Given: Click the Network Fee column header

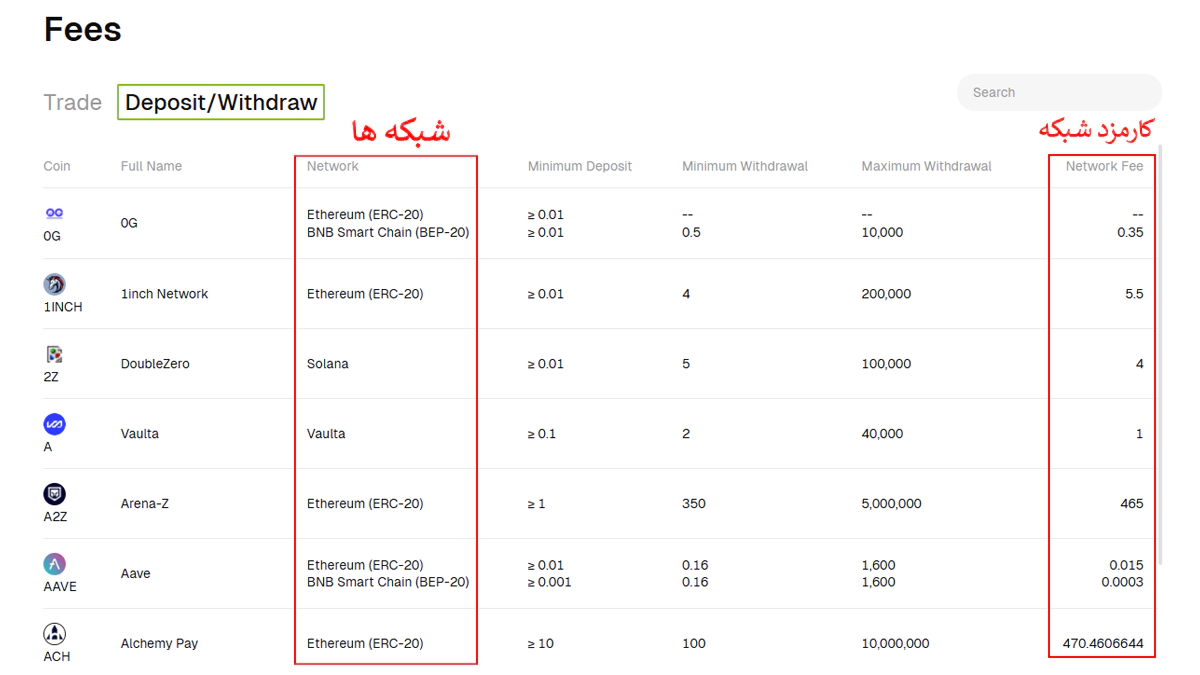Looking at the screenshot, I should [x=1104, y=166].
